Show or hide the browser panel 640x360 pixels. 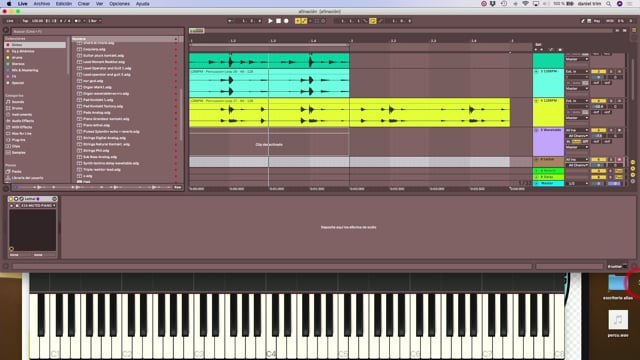click(x=6, y=30)
